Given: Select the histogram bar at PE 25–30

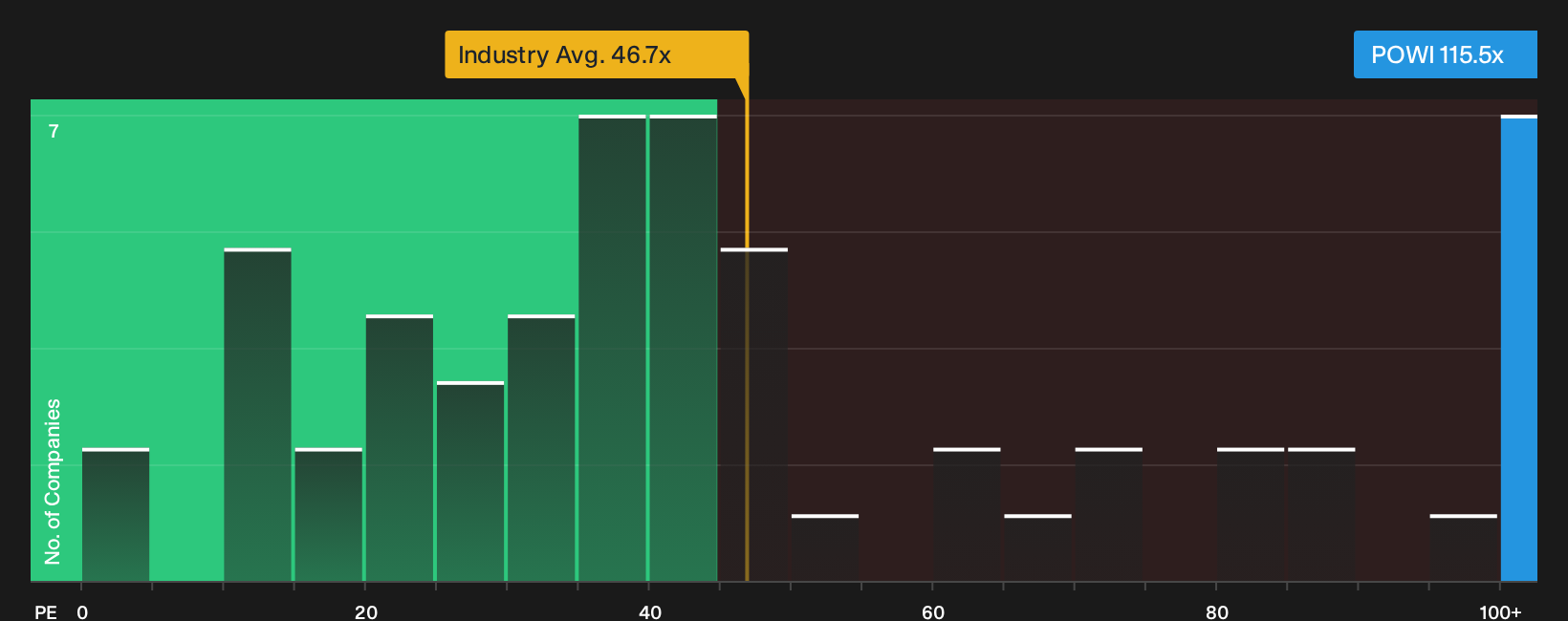Looking at the screenshot, I should tap(470, 482).
